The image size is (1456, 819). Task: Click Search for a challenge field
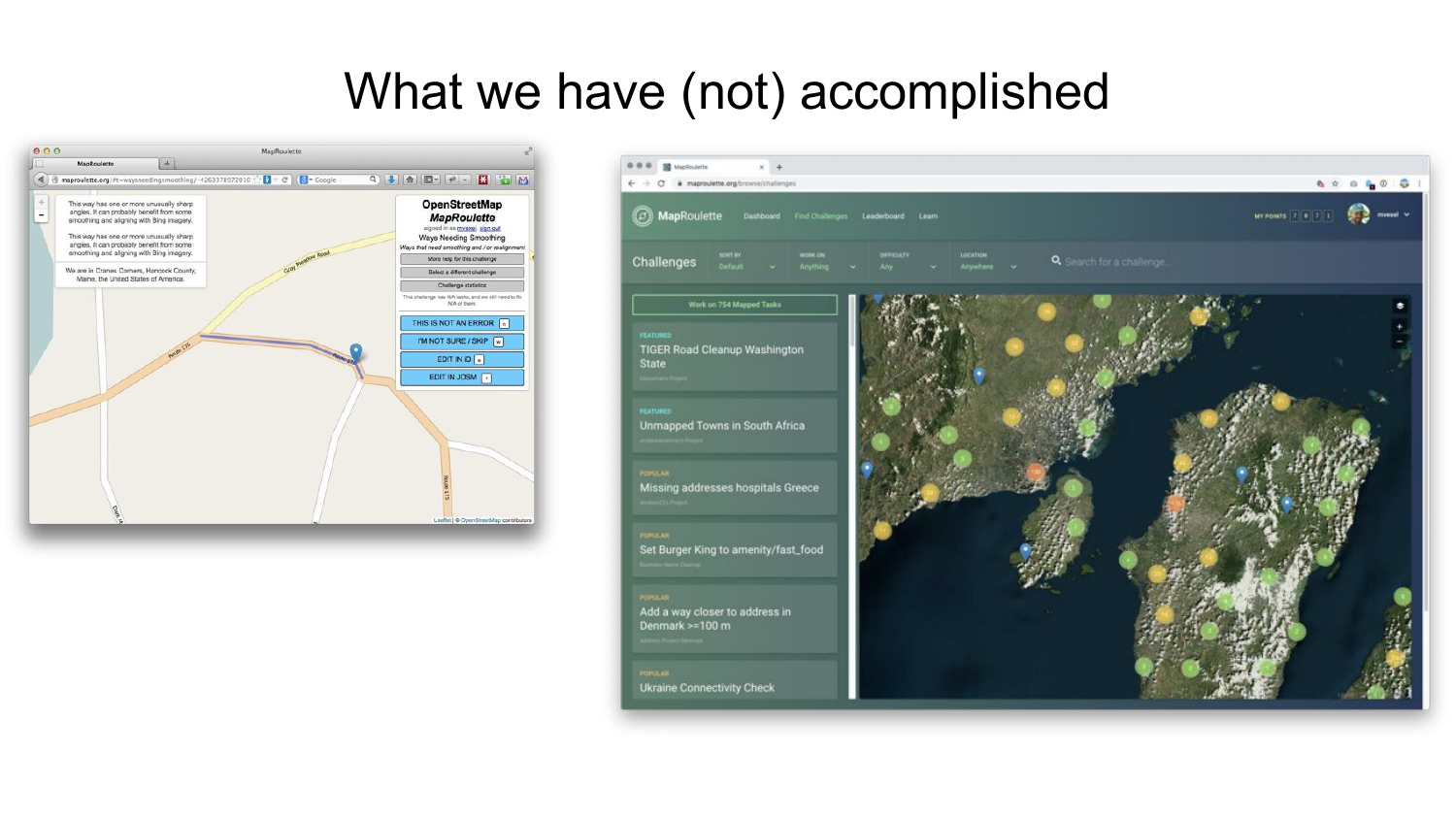coord(1118,262)
